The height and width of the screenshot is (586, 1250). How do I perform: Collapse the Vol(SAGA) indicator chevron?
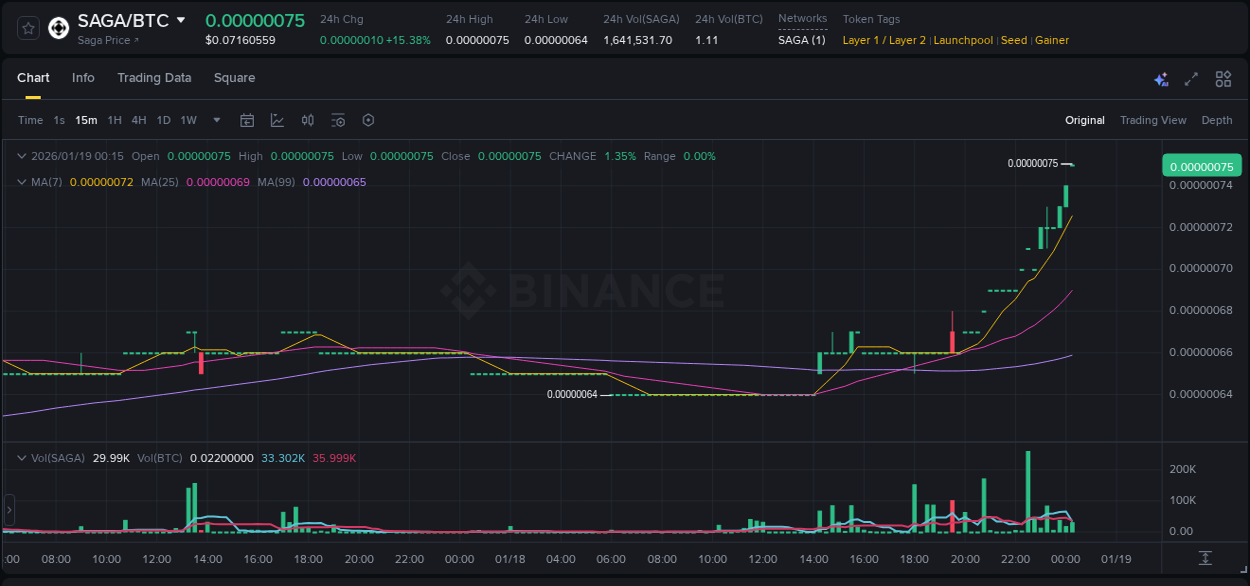click(22, 458)
